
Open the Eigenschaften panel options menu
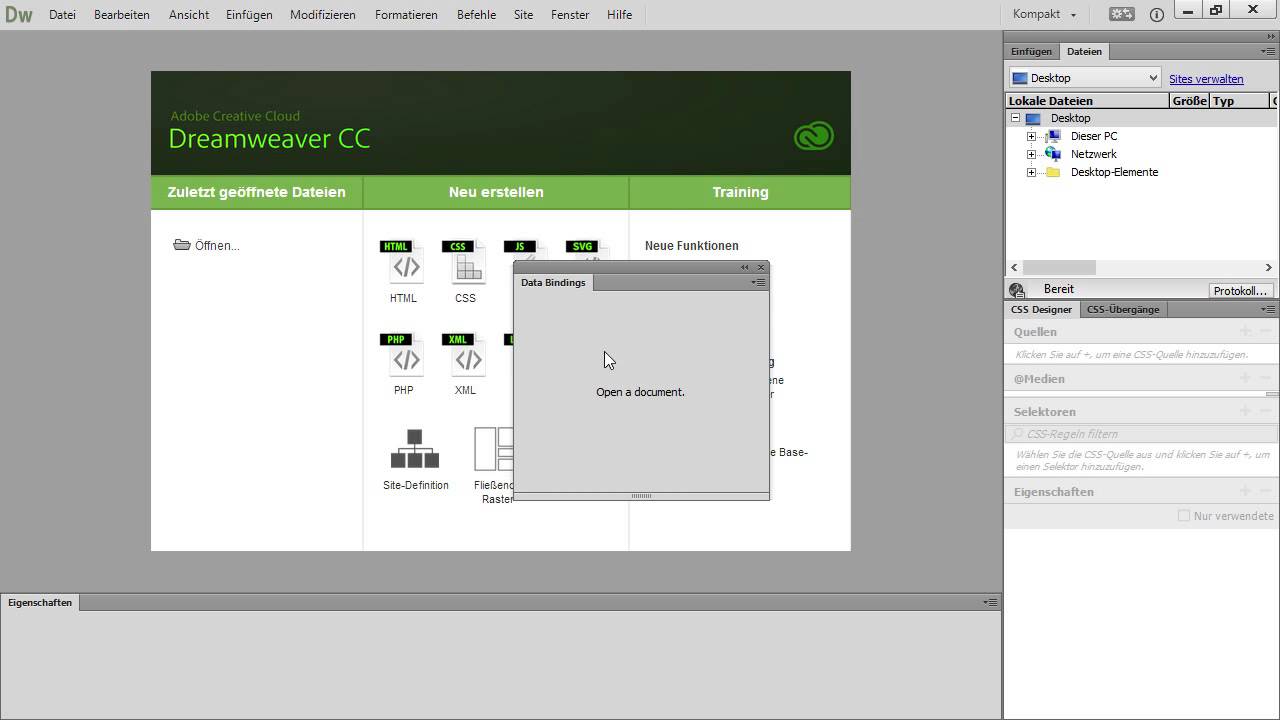(990, 602)
